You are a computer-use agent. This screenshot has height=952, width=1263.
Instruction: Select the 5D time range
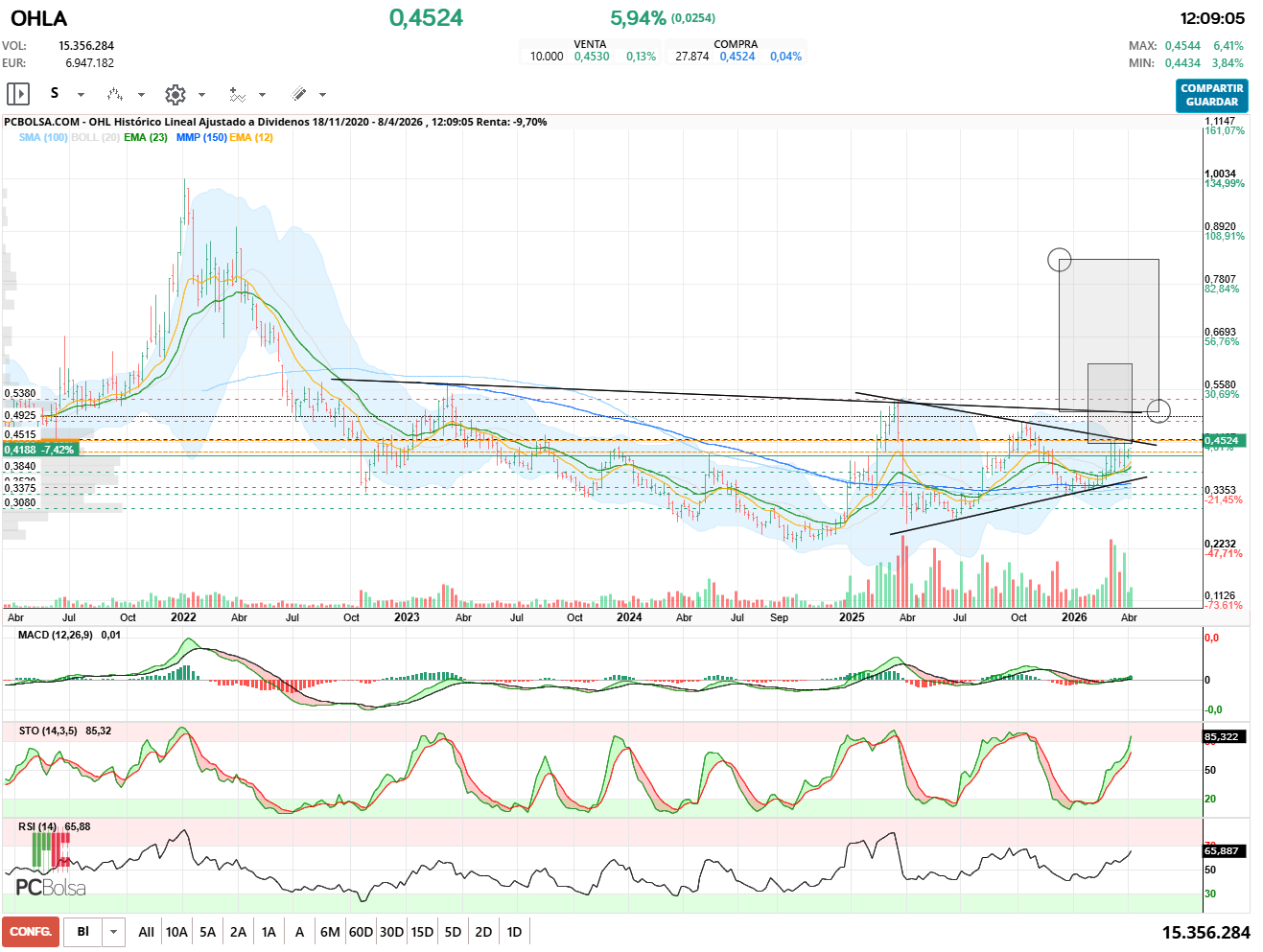pyautogui.click(x=453, y=932)
